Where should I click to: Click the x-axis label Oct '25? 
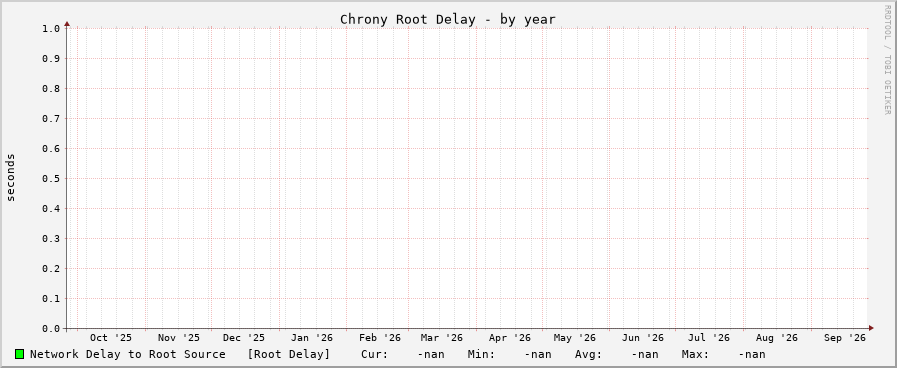[111, 338]
